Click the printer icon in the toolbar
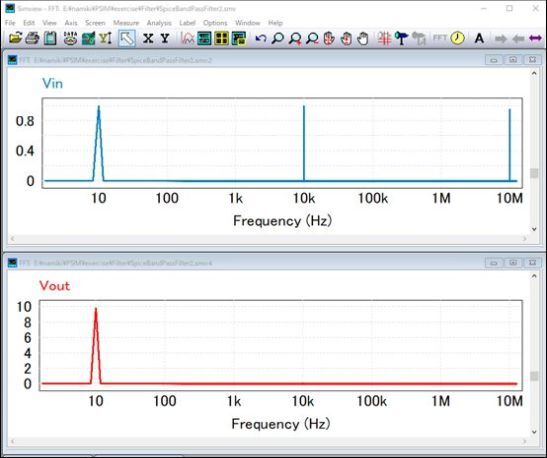Screen dimensions: 547x458 (32, 38)
